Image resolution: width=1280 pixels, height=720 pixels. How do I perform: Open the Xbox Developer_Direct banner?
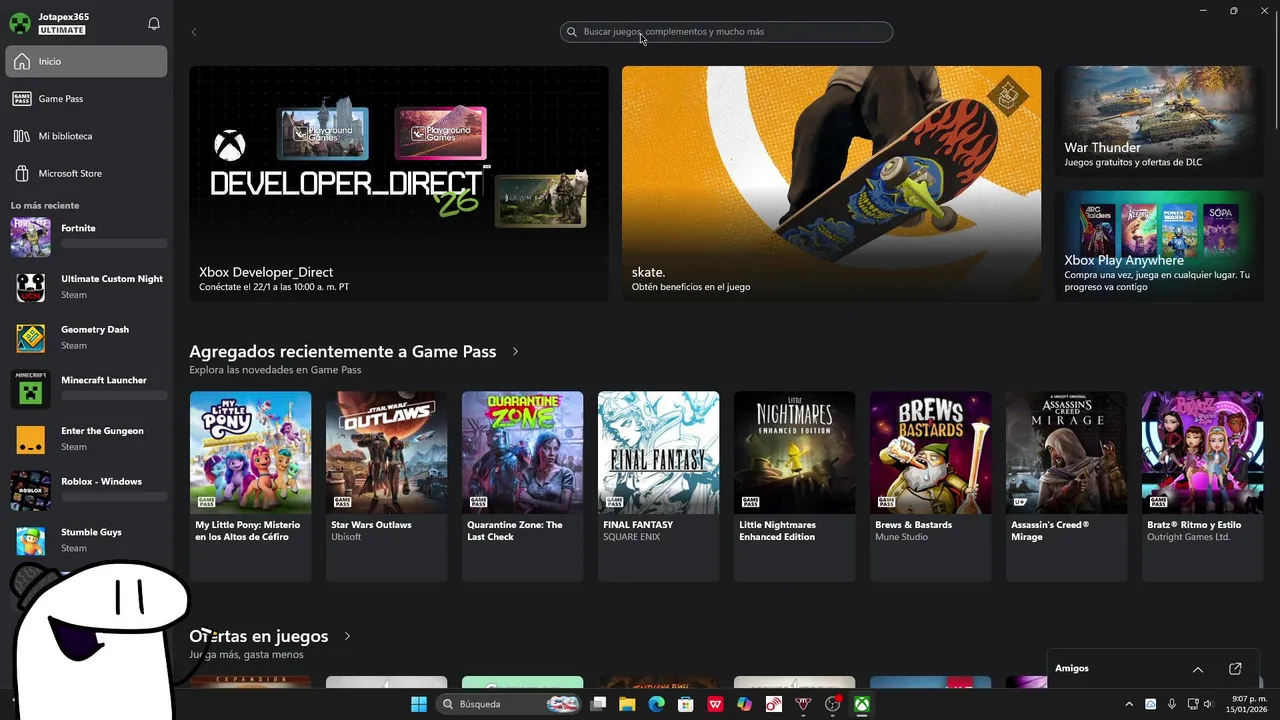click(399, 184)
